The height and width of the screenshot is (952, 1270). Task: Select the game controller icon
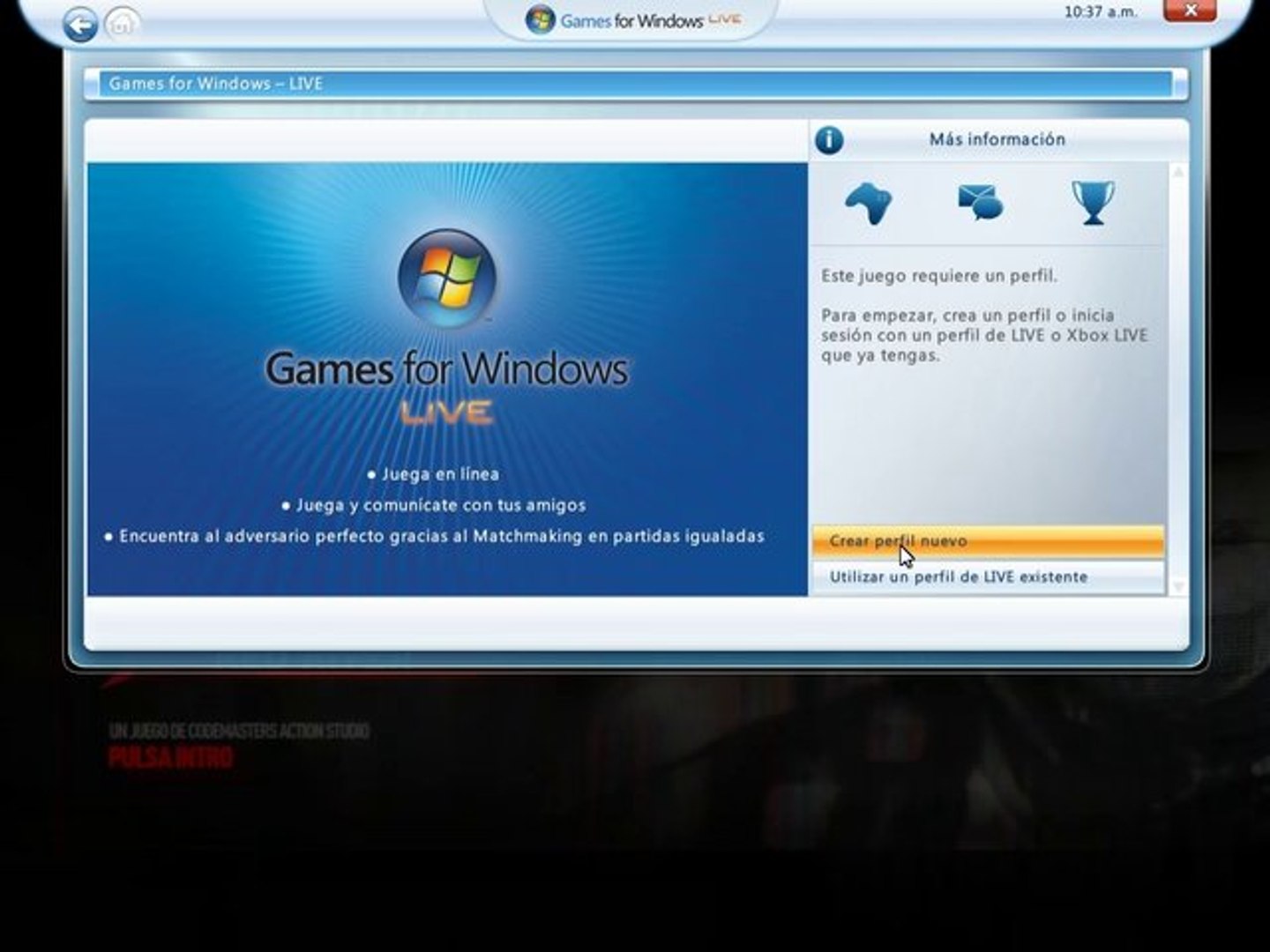pyautogui.click(x=869, y=203)
